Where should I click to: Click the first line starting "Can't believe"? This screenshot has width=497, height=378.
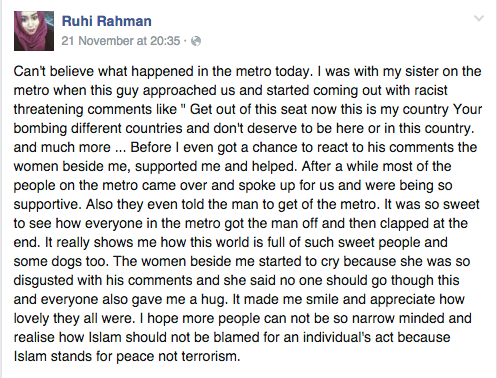(247, 71)
